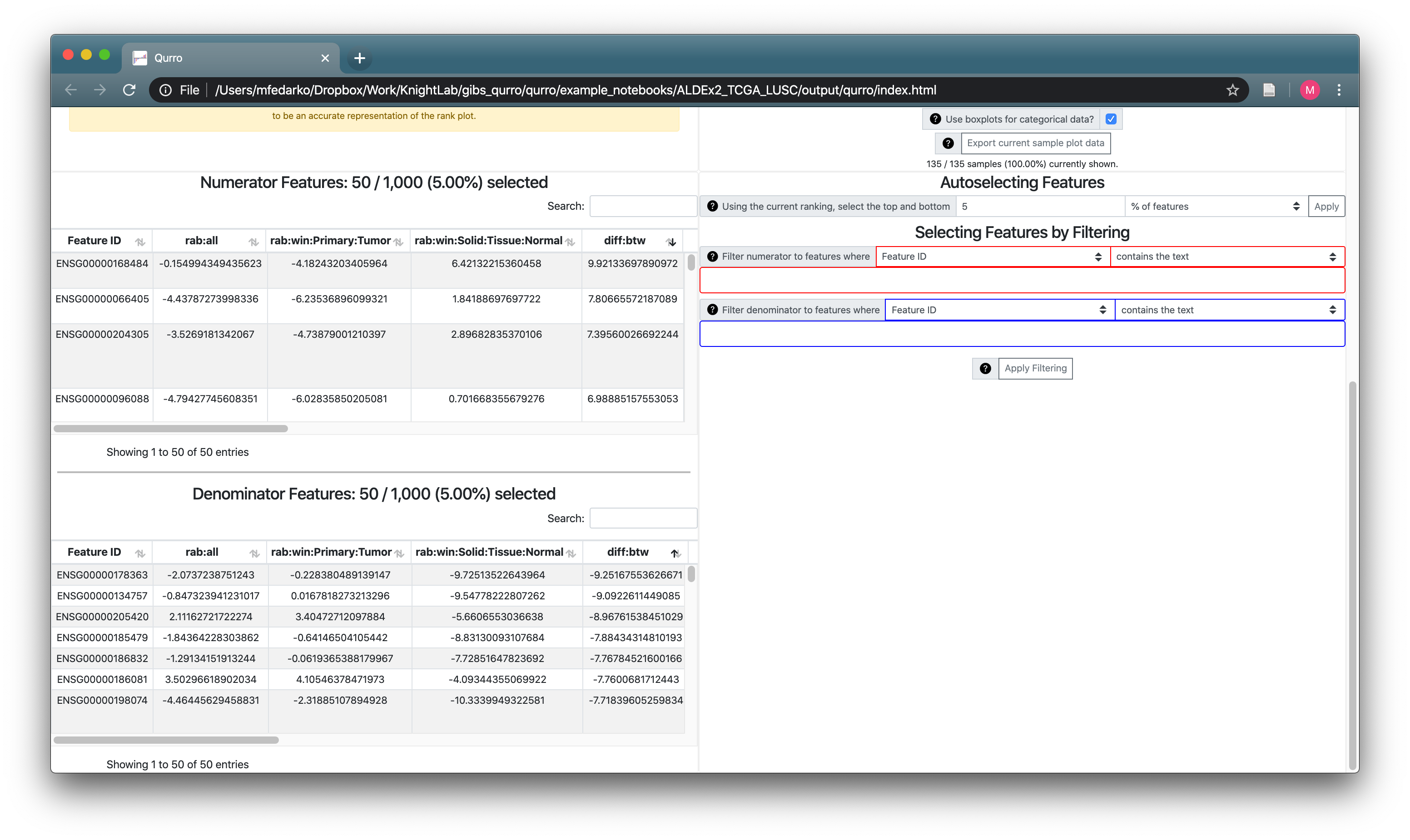Screen dimensions: 1410x840
Task: Open the '% of features' dropdown
Action: [x=1215, y=207]
